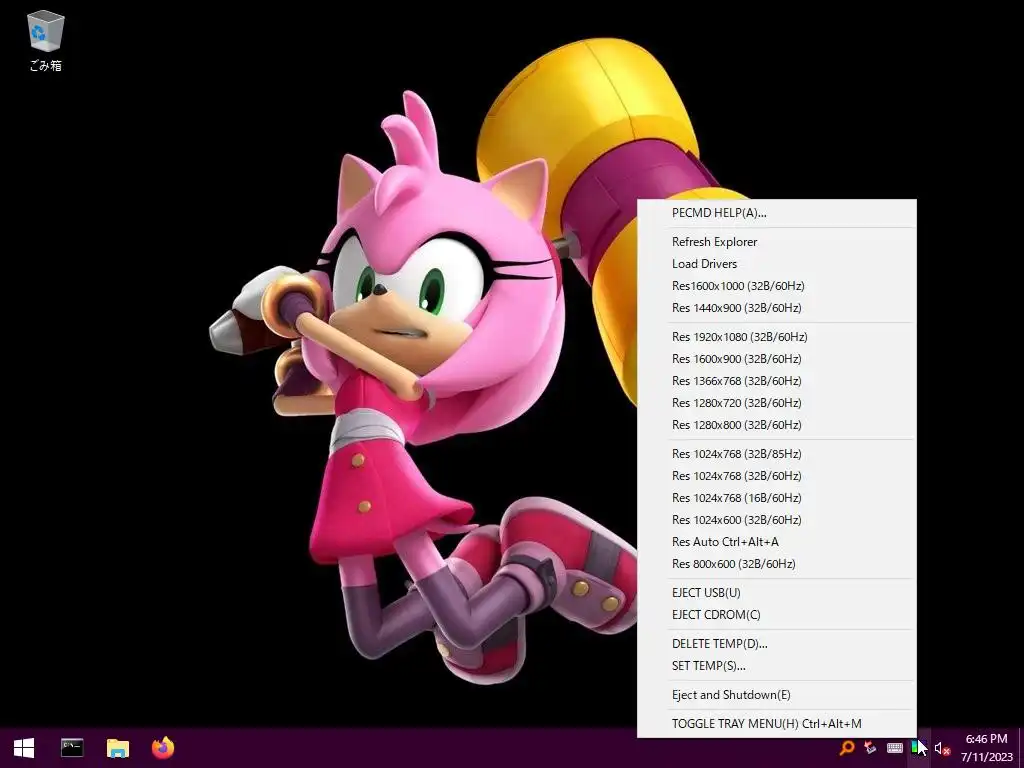Click EJECT CDROM(C) in the menu
Screen dimensions: 1024x768
click(776, 615)
